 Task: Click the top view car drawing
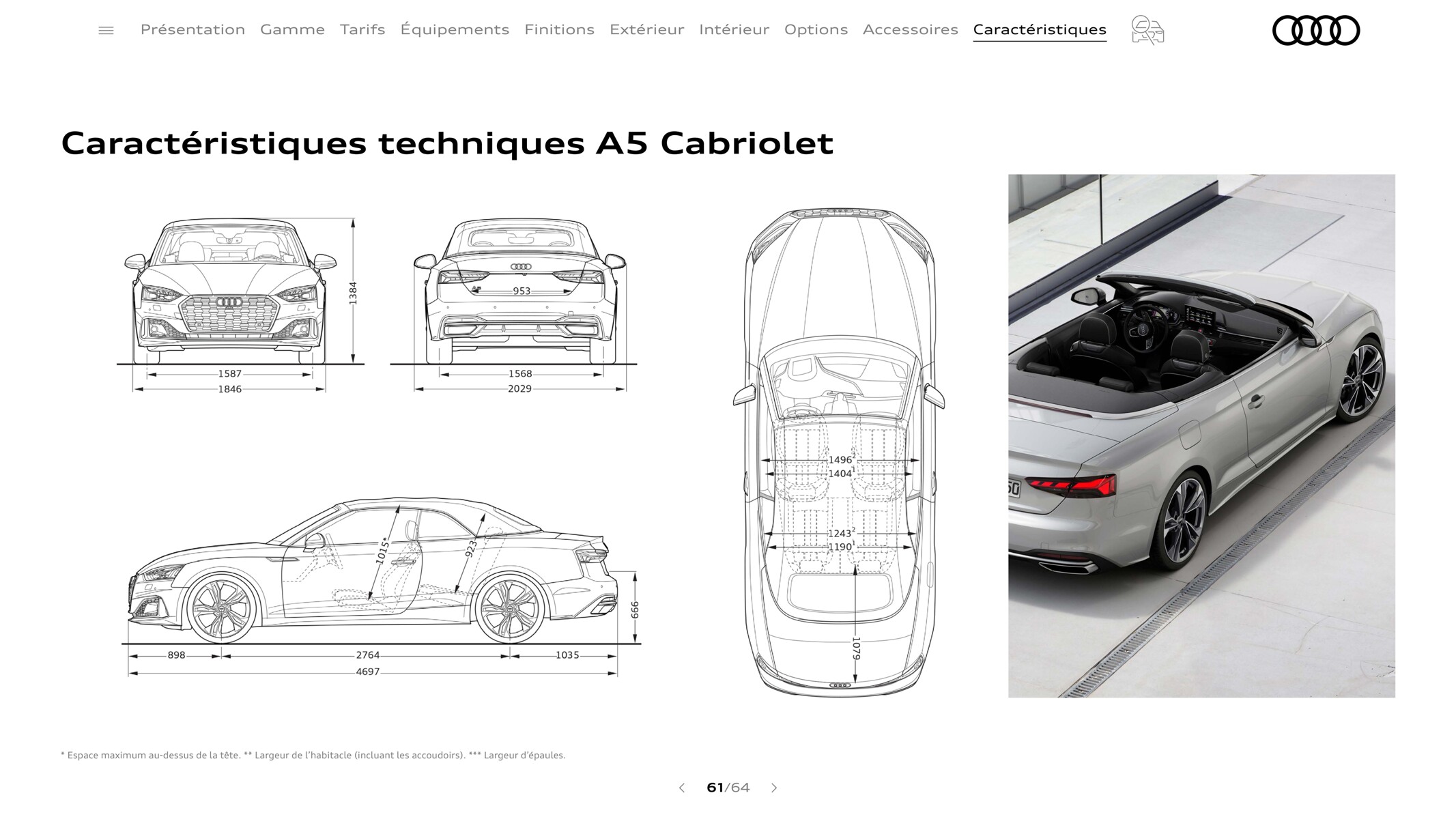839,452
